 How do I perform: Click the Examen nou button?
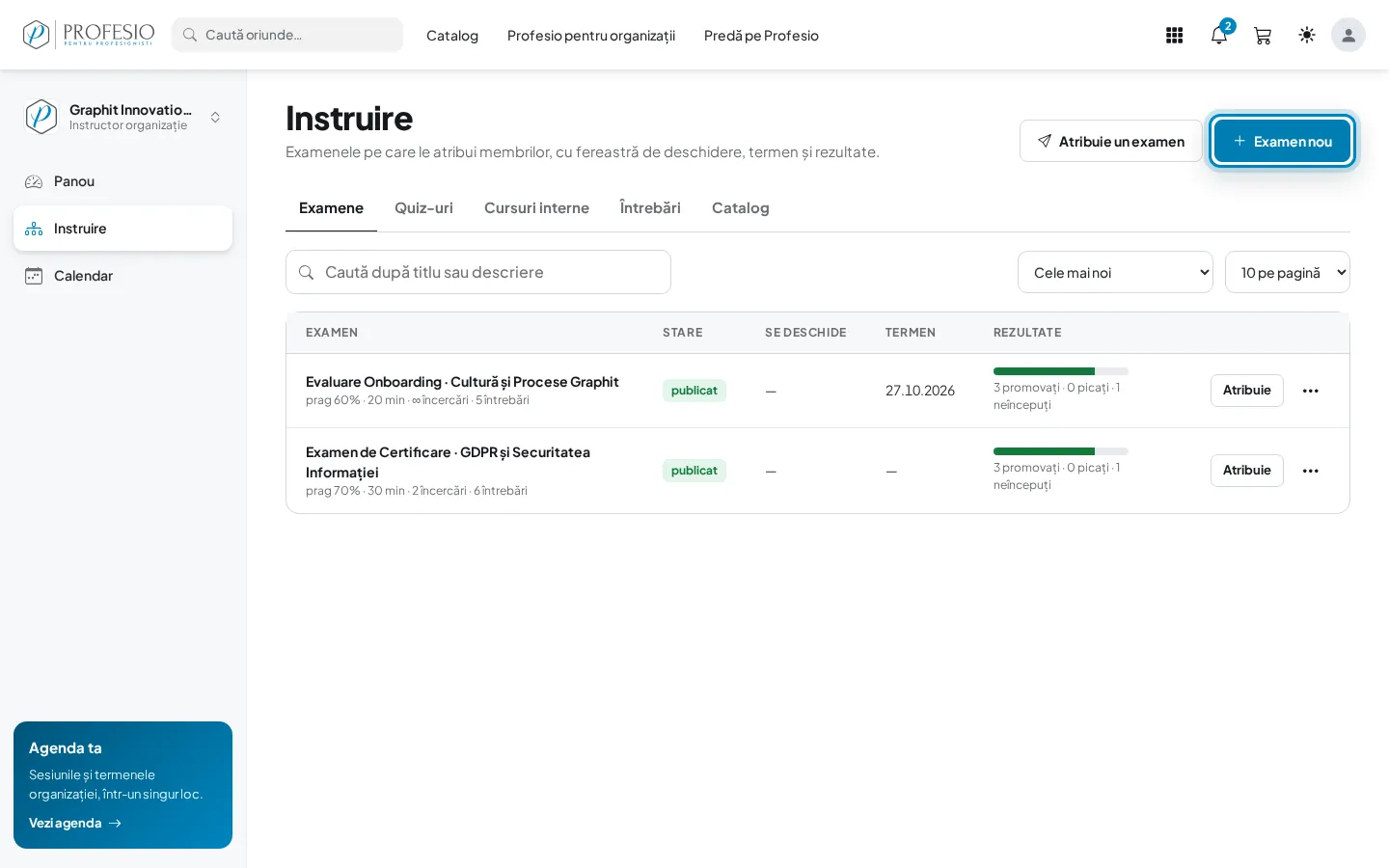click(1282, 141)
